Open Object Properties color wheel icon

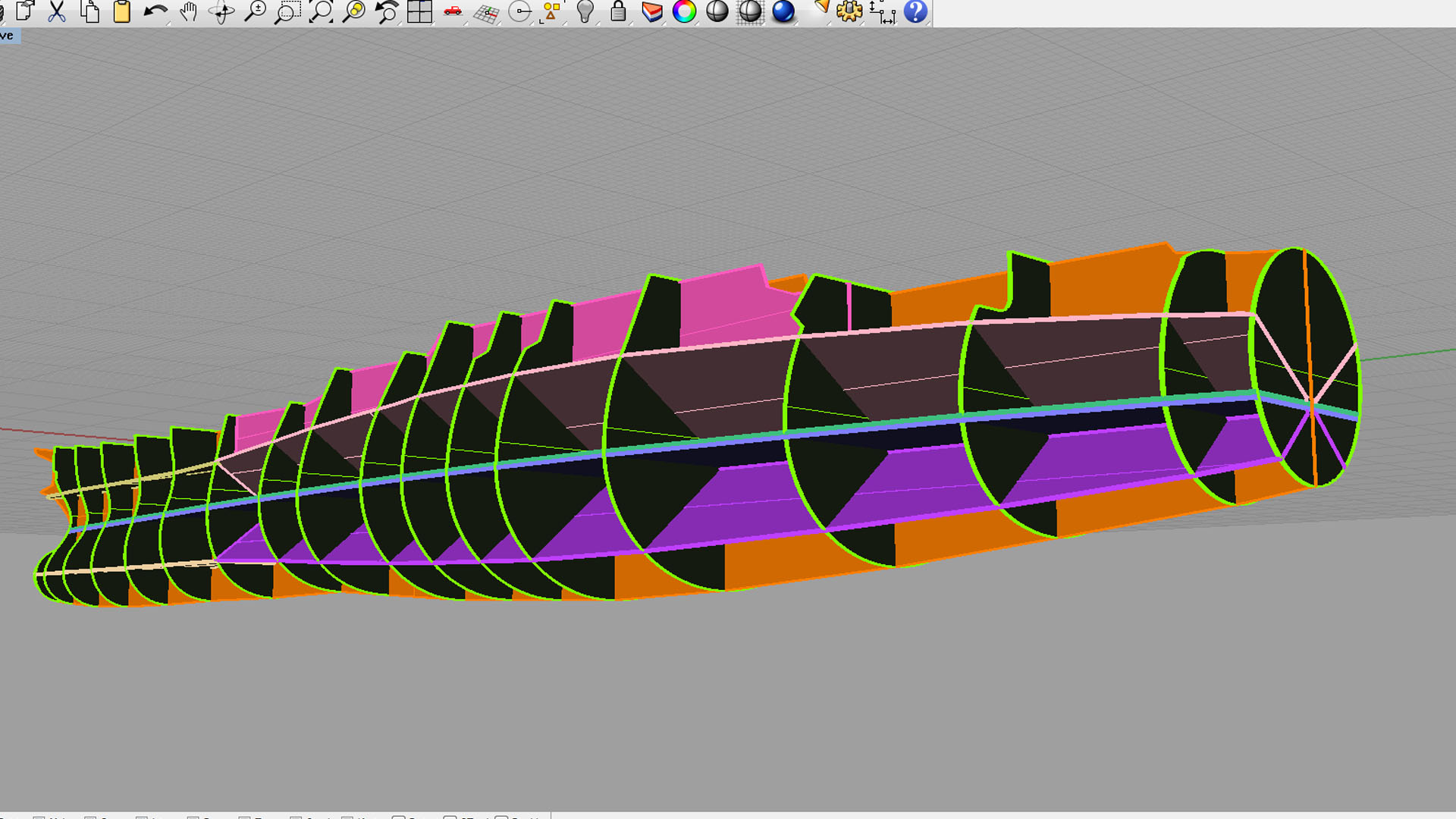pos(684,11)
